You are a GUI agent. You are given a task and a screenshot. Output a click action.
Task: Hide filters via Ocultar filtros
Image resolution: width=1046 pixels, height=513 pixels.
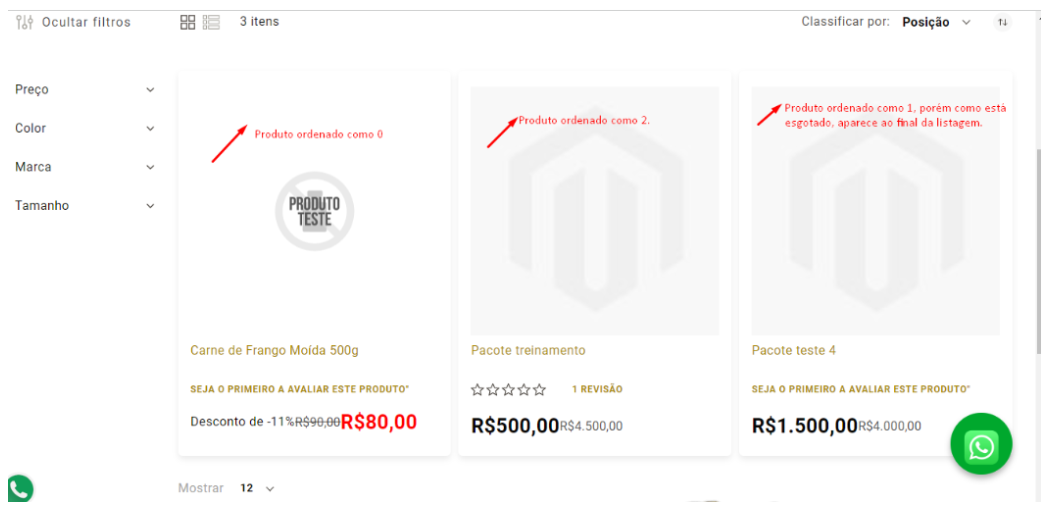pyautogui.click(x=86, y=22)
